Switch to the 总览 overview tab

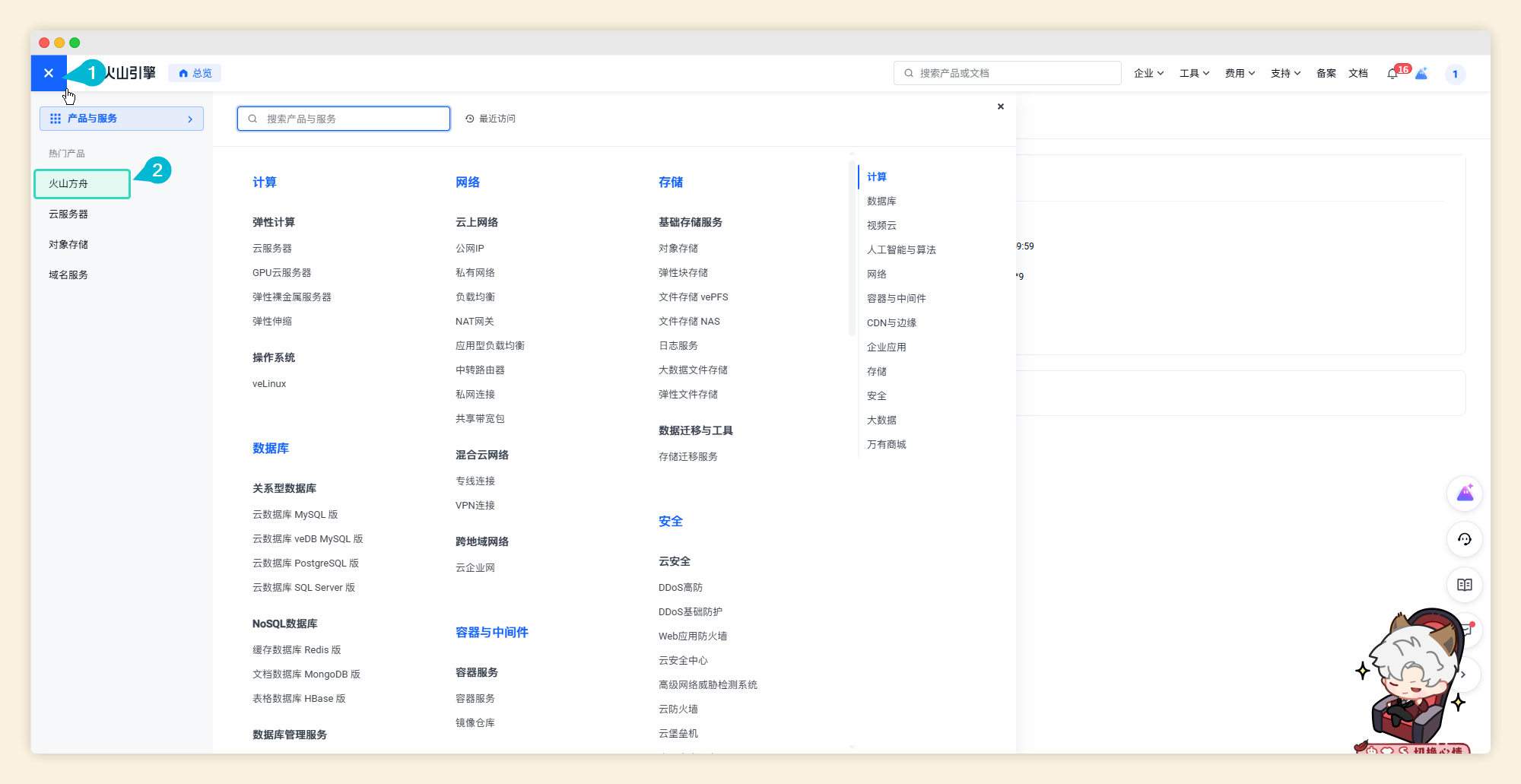click(x=195, y=73)
